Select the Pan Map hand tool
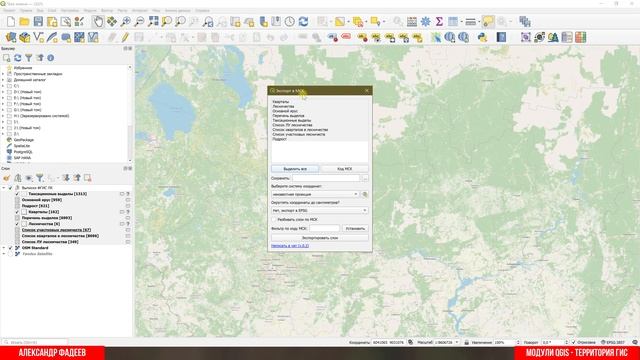 (x=98, y=22)
